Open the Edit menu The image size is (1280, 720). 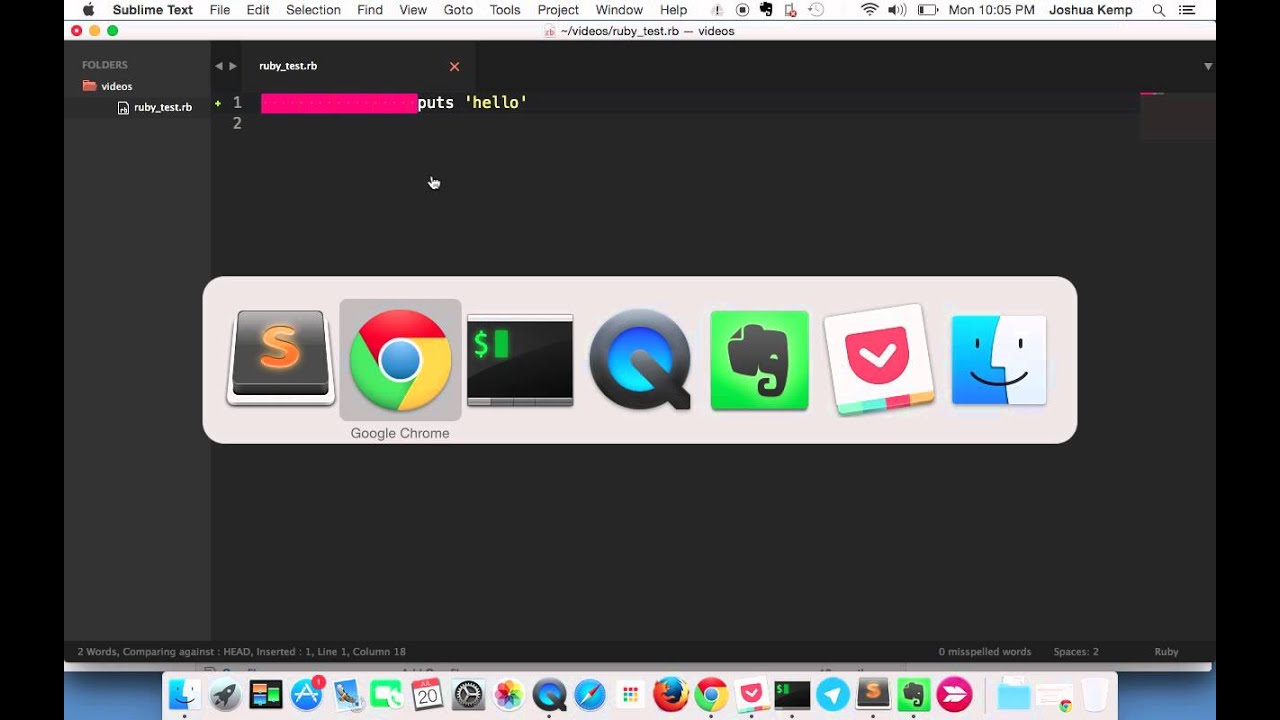tap(258, 10)
